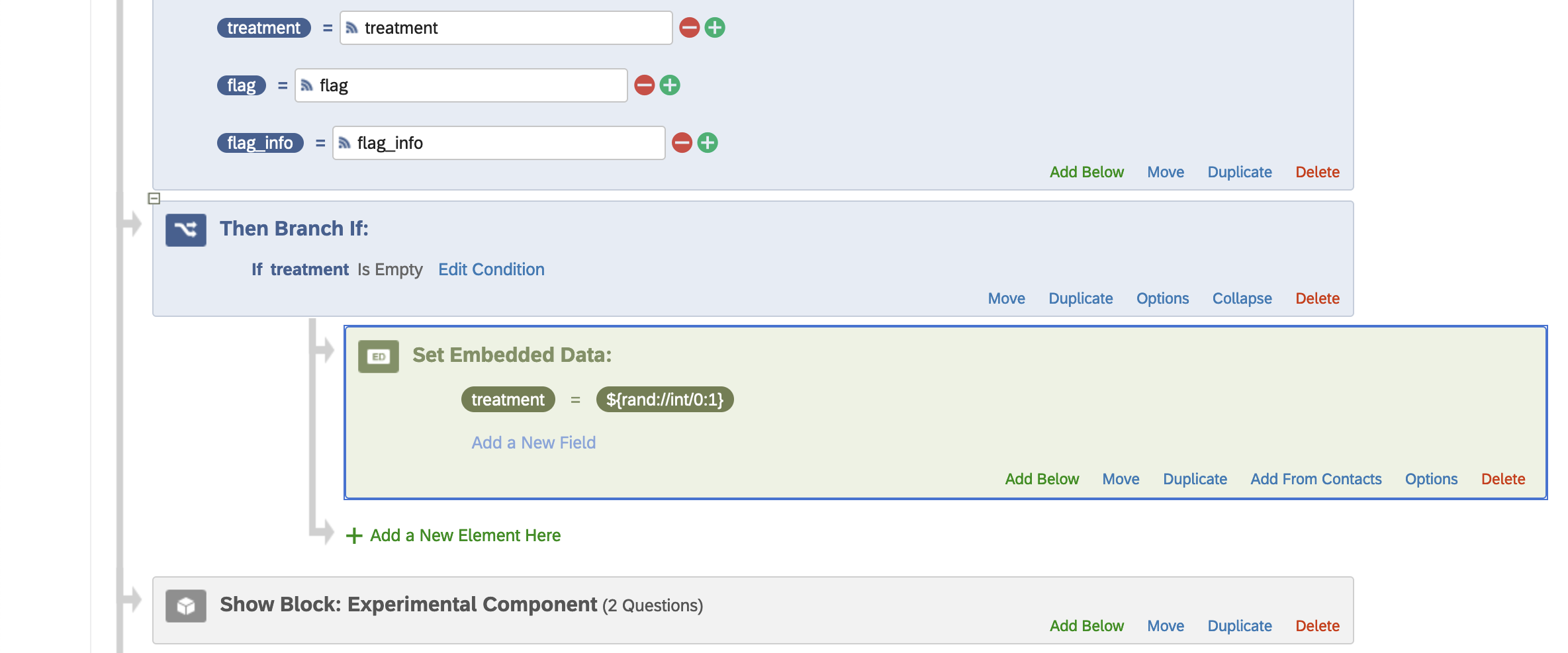Image resolution: width=1568 pixels, height=653 pixels.
Task: Click Edit Condition for treatment Is Empty
Action: coord(491,269)
